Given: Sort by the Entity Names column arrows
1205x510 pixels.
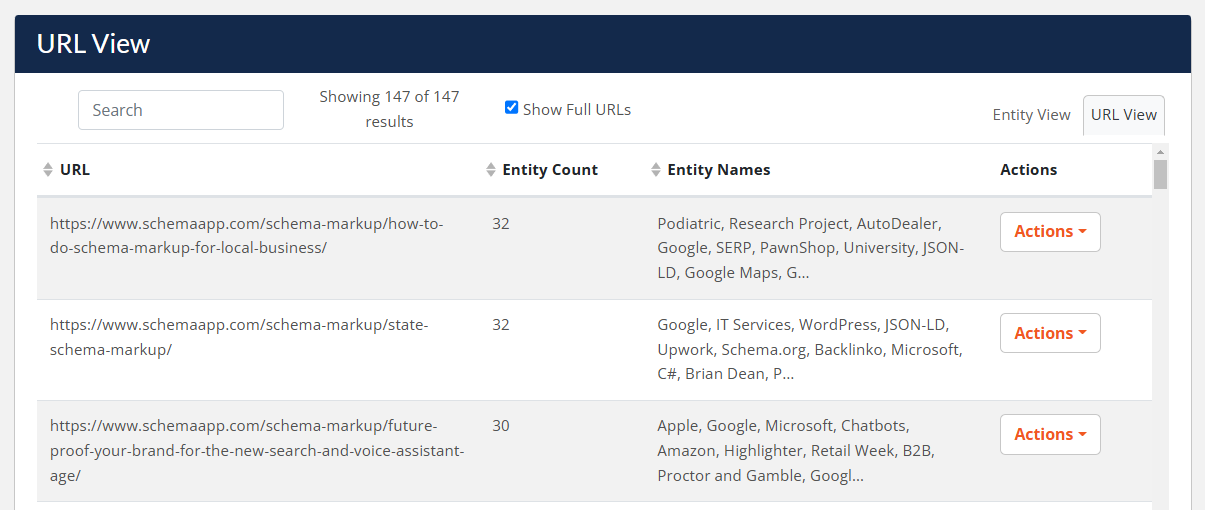Looking at the screenshot, I should pyautogui.click(x=656, y=170).
